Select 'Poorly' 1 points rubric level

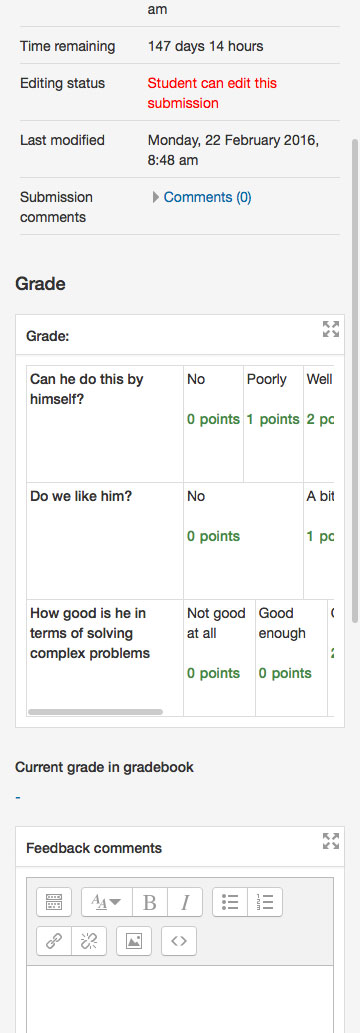click(273, 424)
